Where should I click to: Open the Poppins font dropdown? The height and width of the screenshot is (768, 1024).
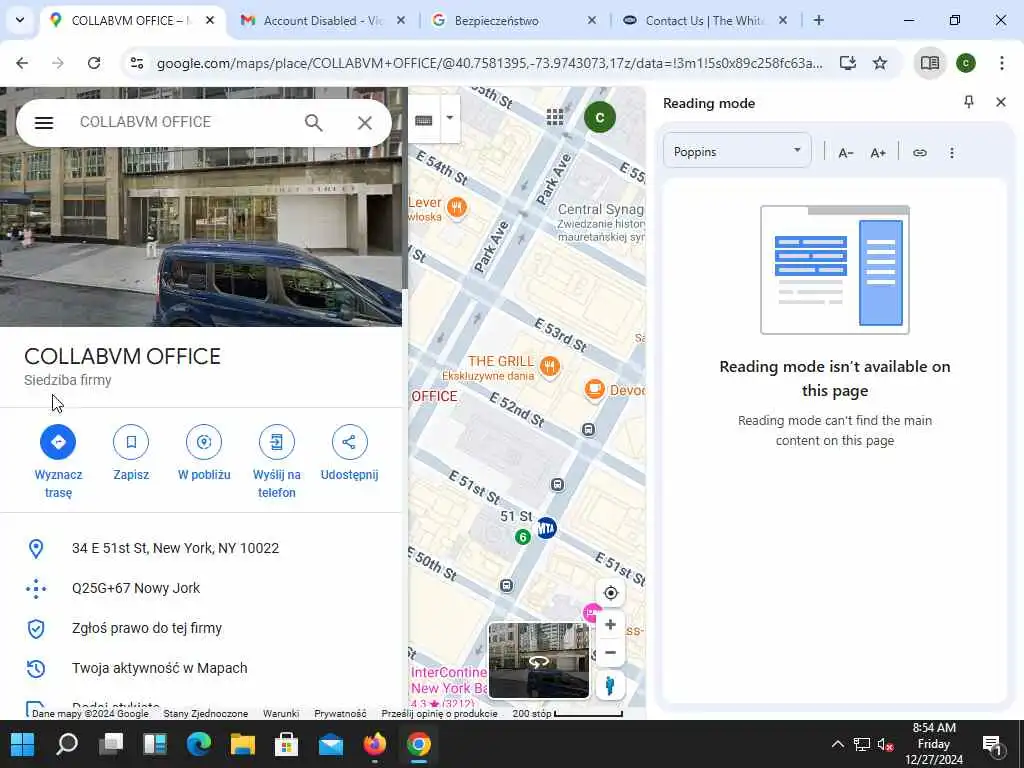click(x=737, y=152)
